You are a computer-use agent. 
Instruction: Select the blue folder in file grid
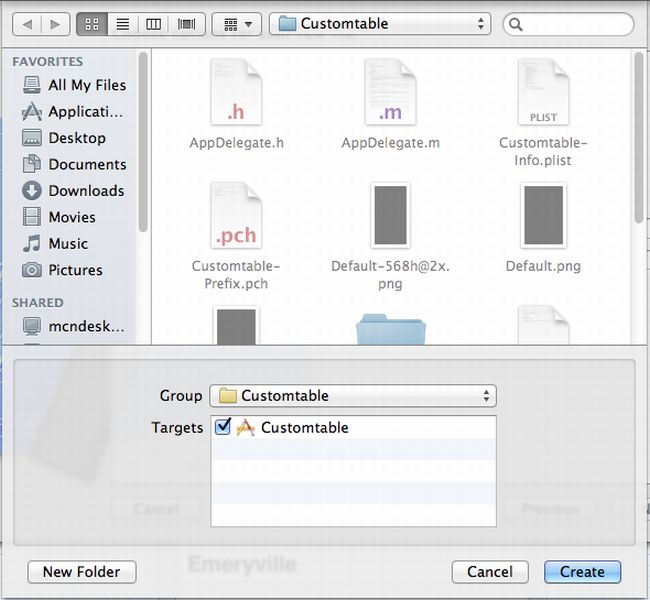click(x=390, y=329)
